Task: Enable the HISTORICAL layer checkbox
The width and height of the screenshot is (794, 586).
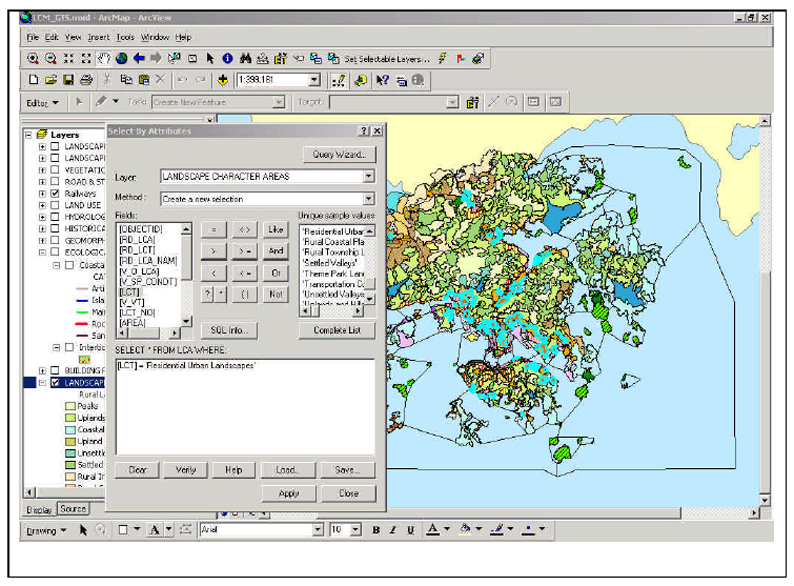Action: pos(55,228)
